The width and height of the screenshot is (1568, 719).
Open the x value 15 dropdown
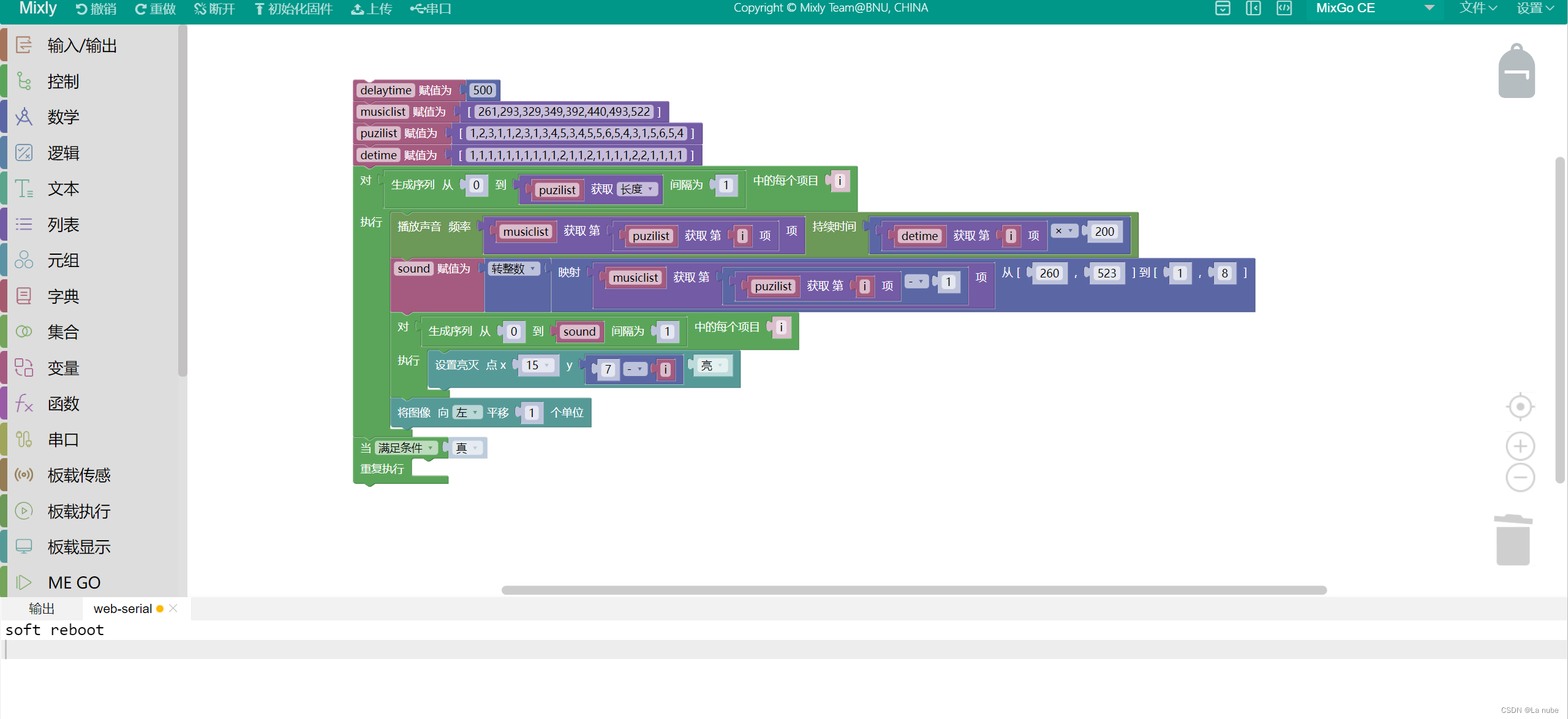(537, 365)
